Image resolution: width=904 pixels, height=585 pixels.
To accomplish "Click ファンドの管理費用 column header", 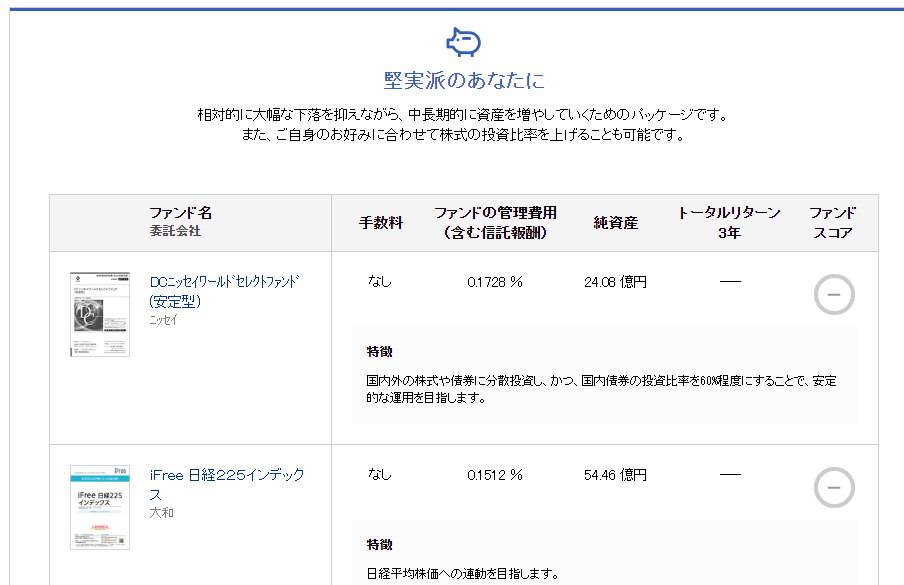I will [x=495, y=222].
